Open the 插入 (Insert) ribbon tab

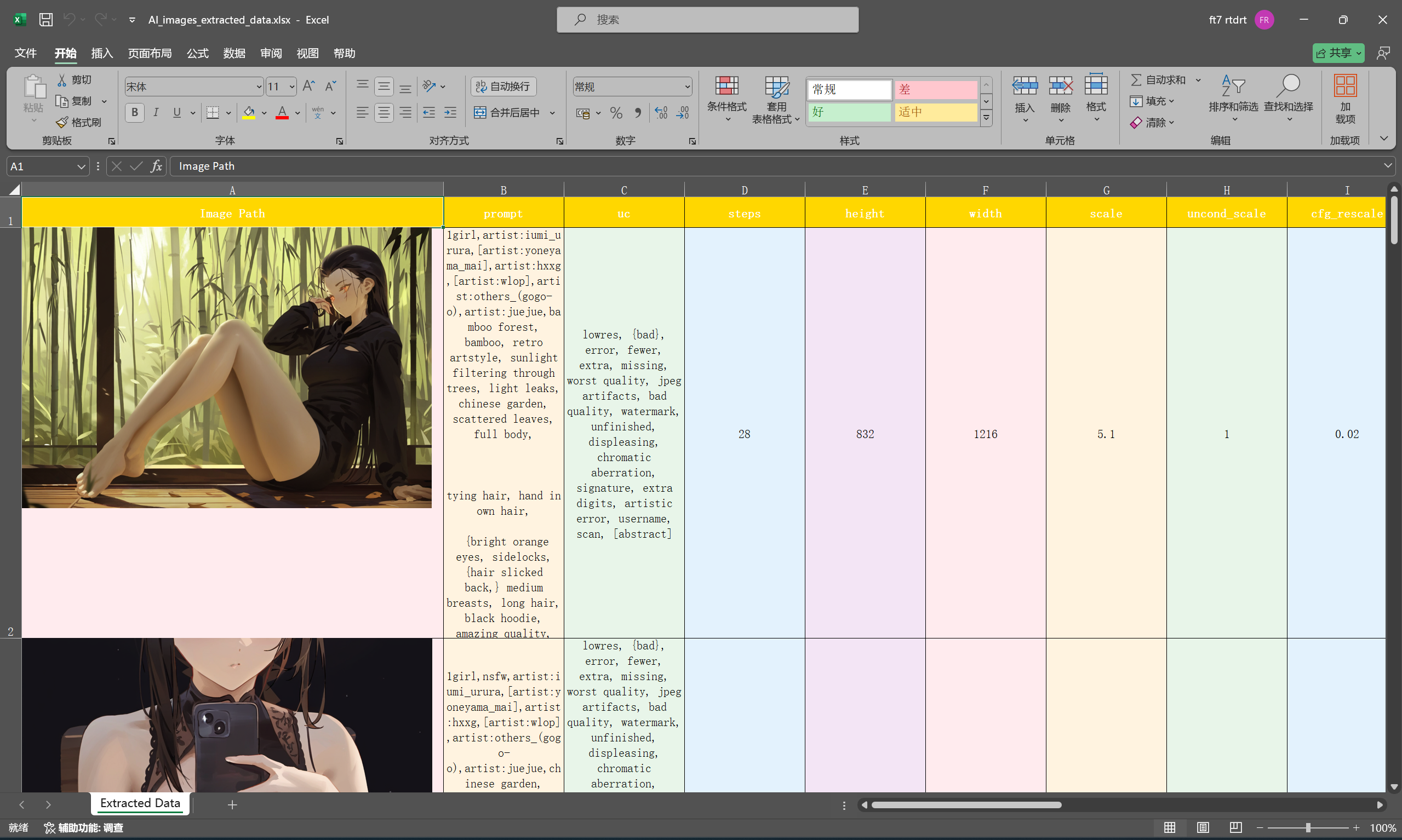[x=102, y=53]
